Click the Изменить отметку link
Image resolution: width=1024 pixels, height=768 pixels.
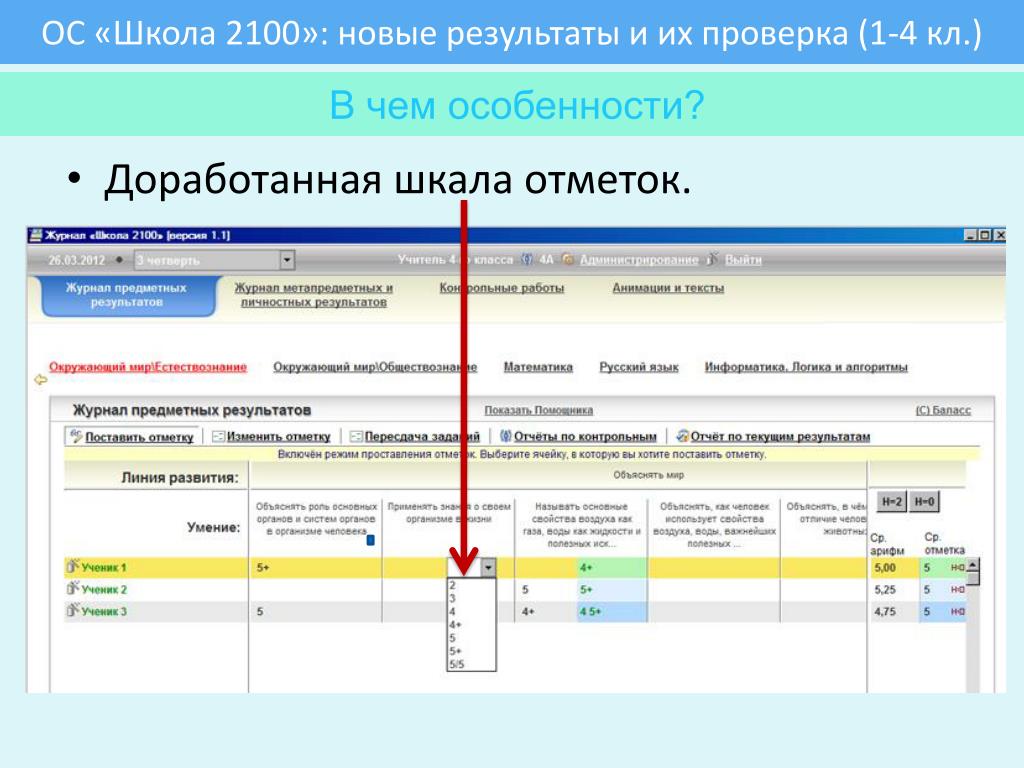[x=278, y=436]
